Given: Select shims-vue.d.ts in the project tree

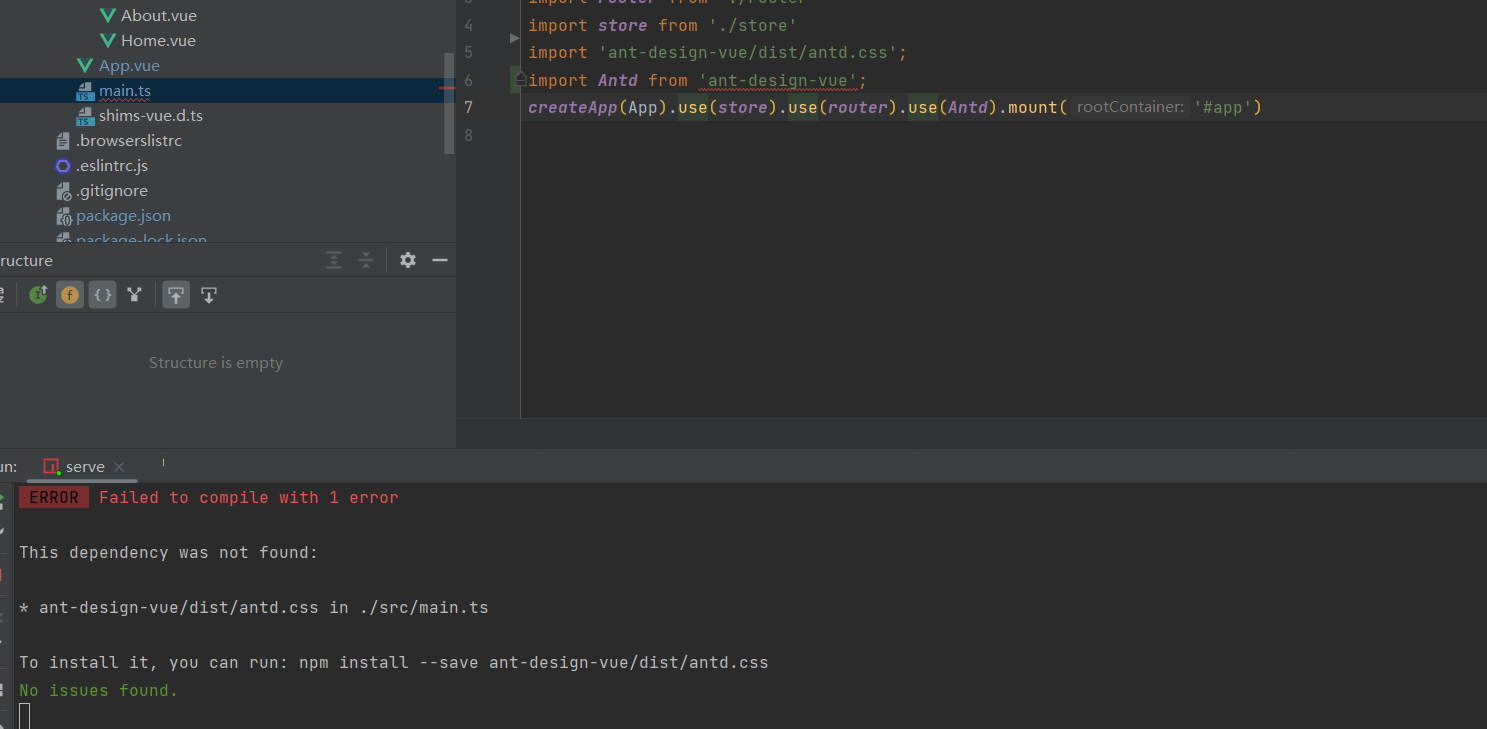Looking at the screenshot, I should (151, 116).
